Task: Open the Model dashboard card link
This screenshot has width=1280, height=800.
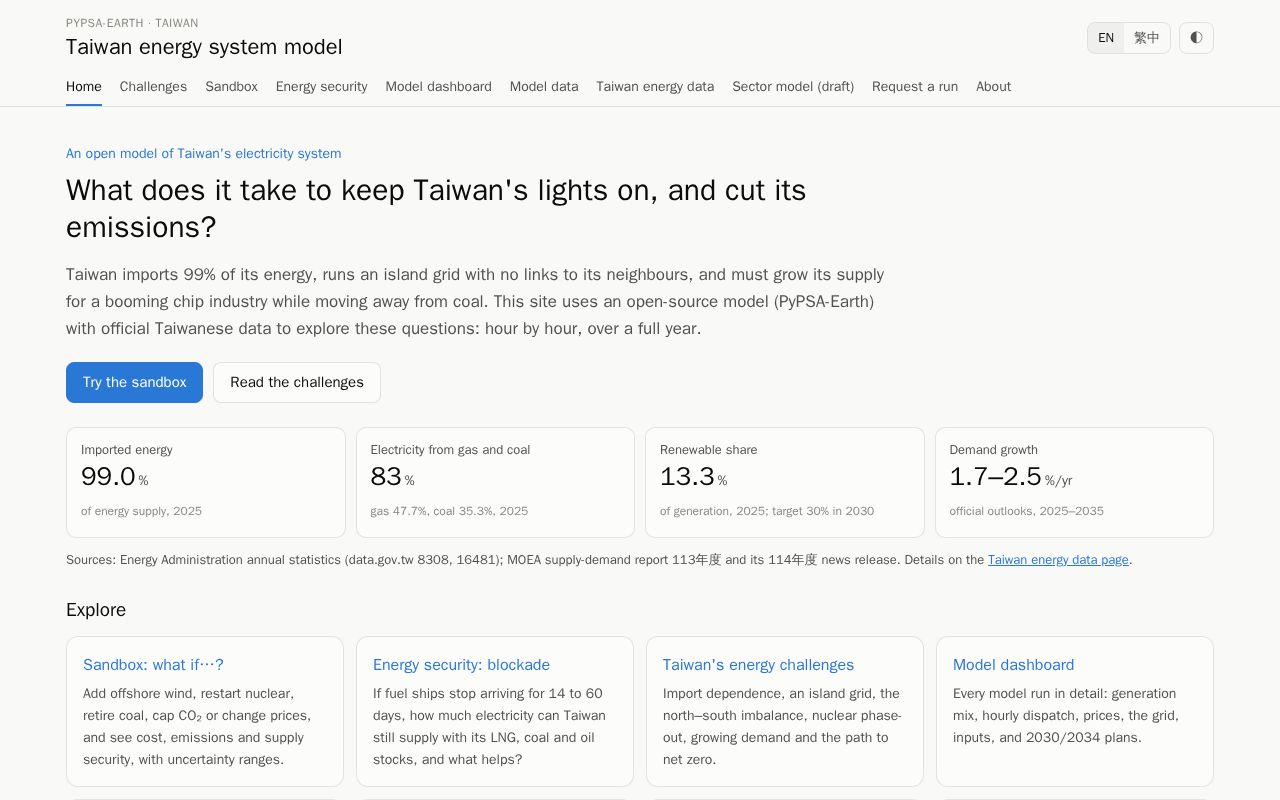Action: 1013,665
